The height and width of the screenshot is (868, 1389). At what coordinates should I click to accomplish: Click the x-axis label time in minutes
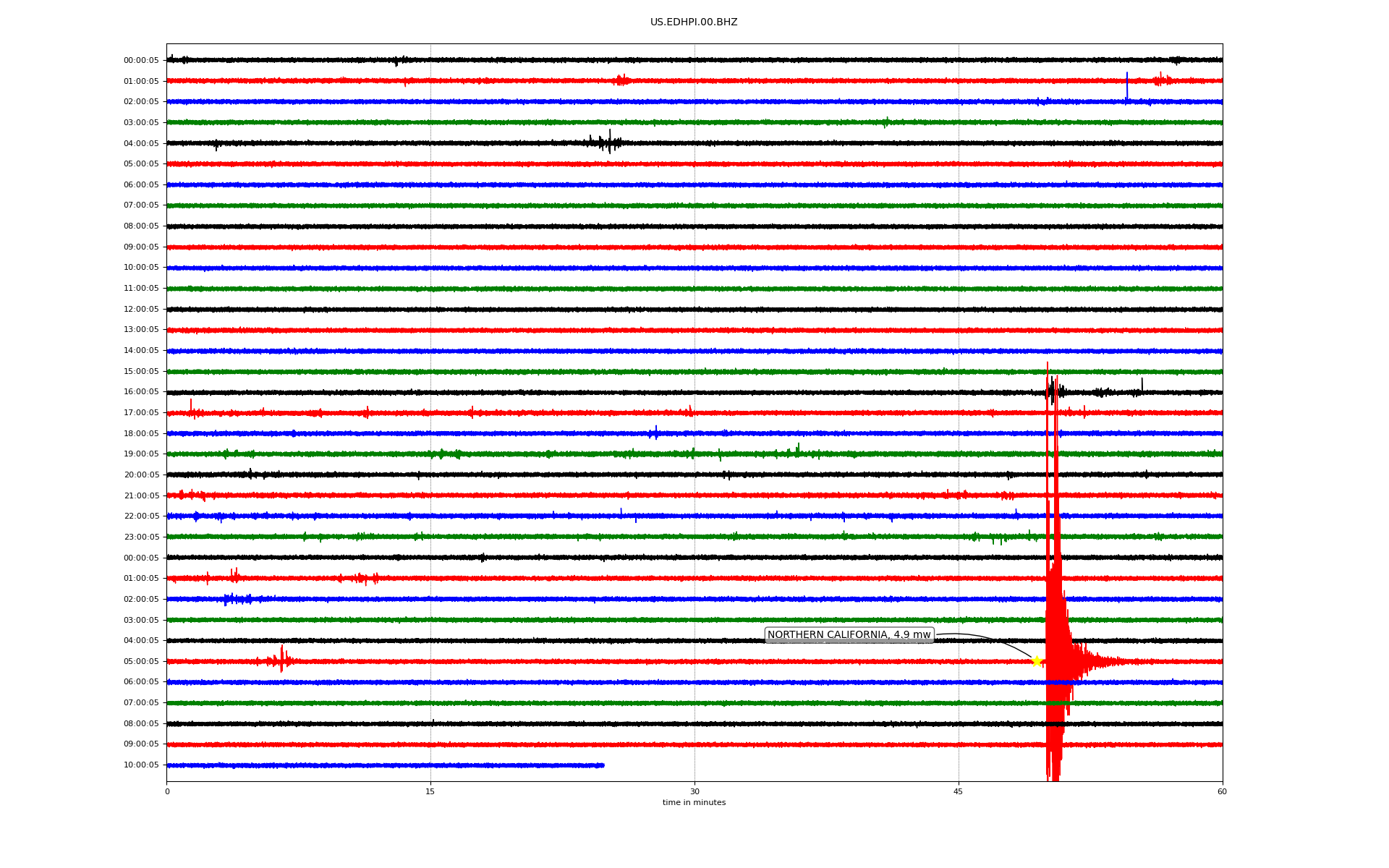pyautogui.click(x=693, y=803)
